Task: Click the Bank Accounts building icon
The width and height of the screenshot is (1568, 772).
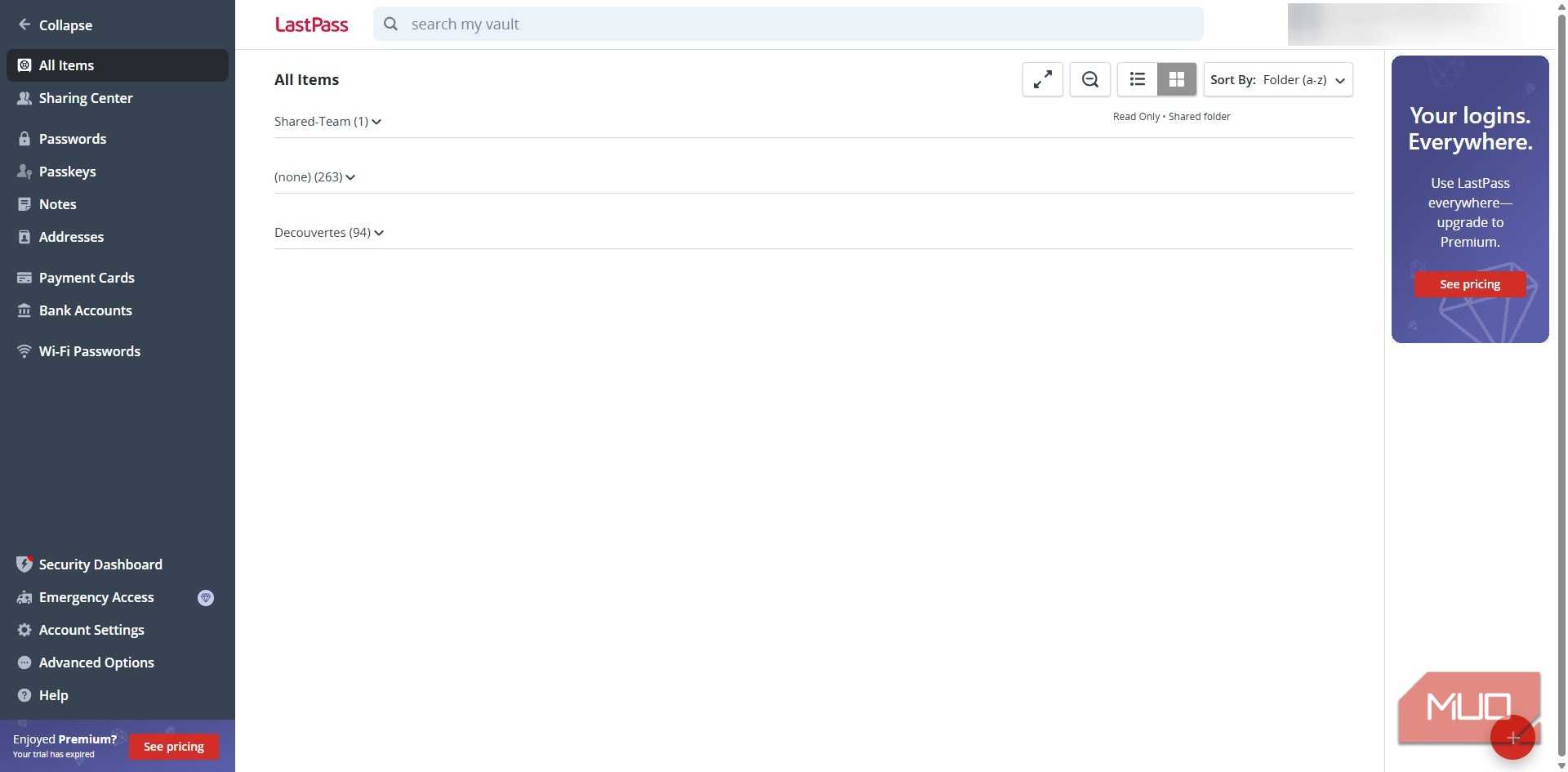Action: click(x=24, y=310)
